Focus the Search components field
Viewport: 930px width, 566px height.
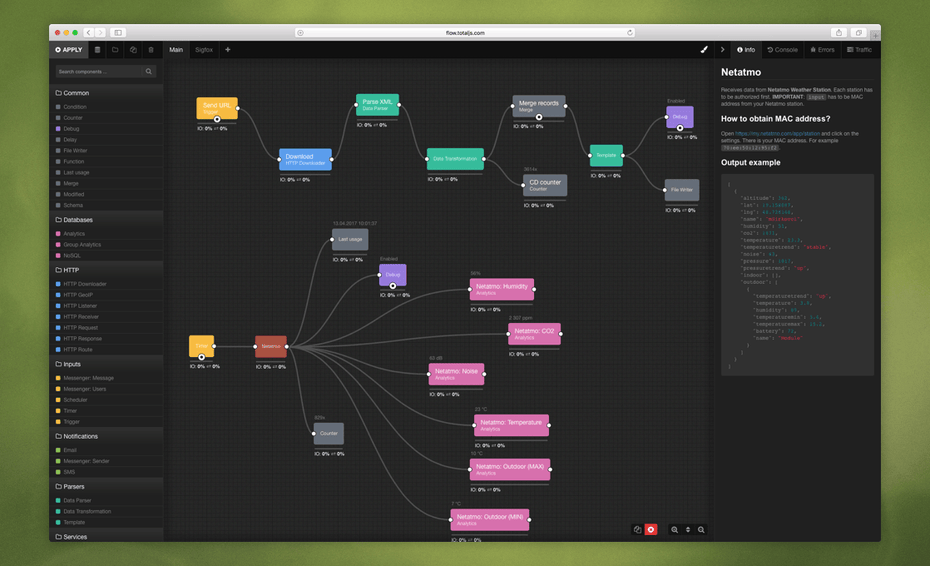[99, 71]
